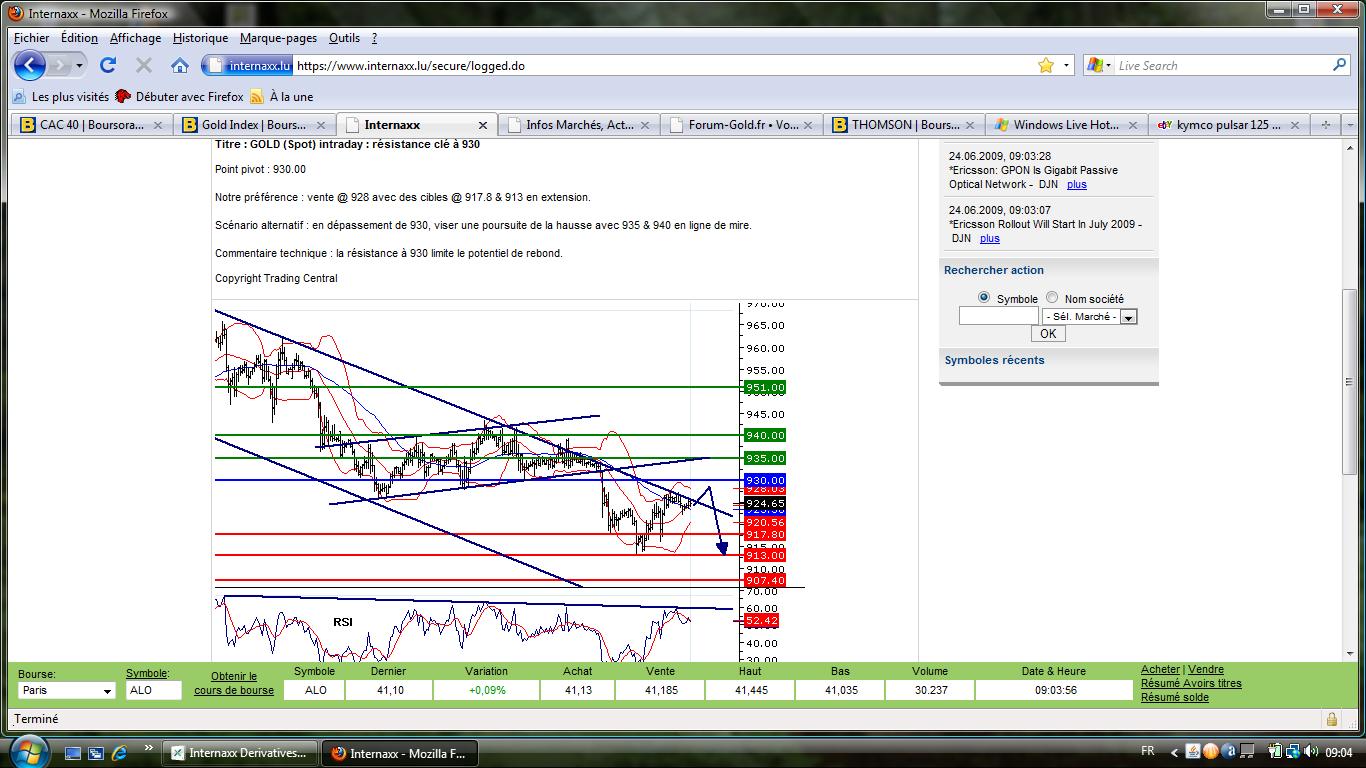Click the page vertical scrollbar thumb

pos(1349,381)
